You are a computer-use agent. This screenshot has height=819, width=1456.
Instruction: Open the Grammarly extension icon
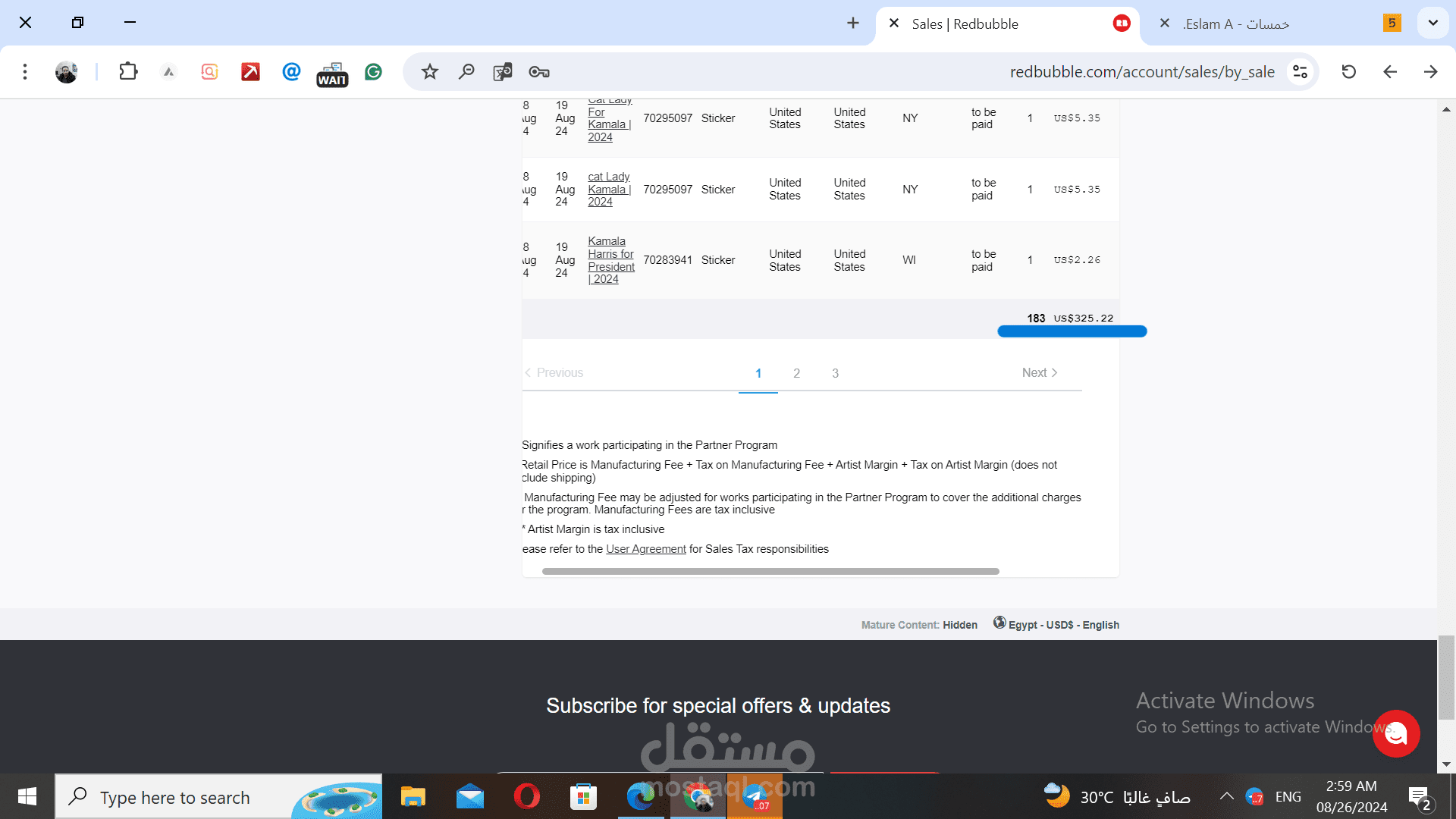[x=373, y=72]
